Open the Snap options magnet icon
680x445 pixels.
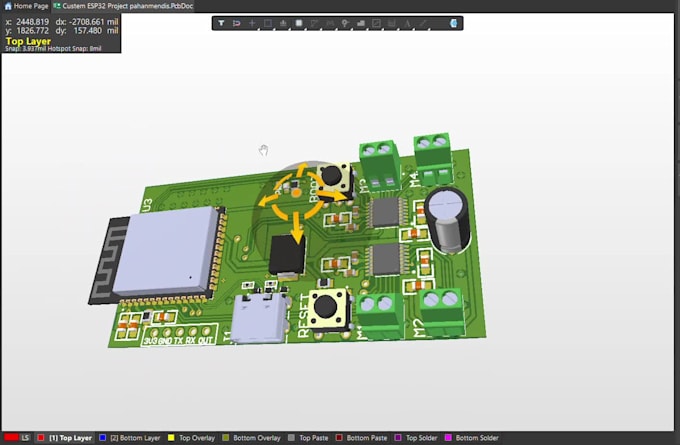click(x=236, y=23)
